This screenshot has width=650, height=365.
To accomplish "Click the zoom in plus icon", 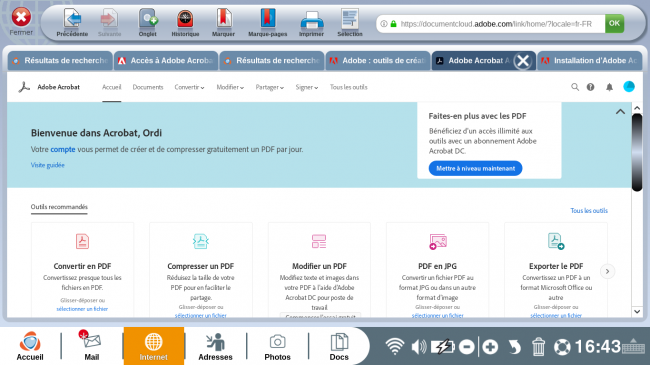I will (x=490, y=347).
